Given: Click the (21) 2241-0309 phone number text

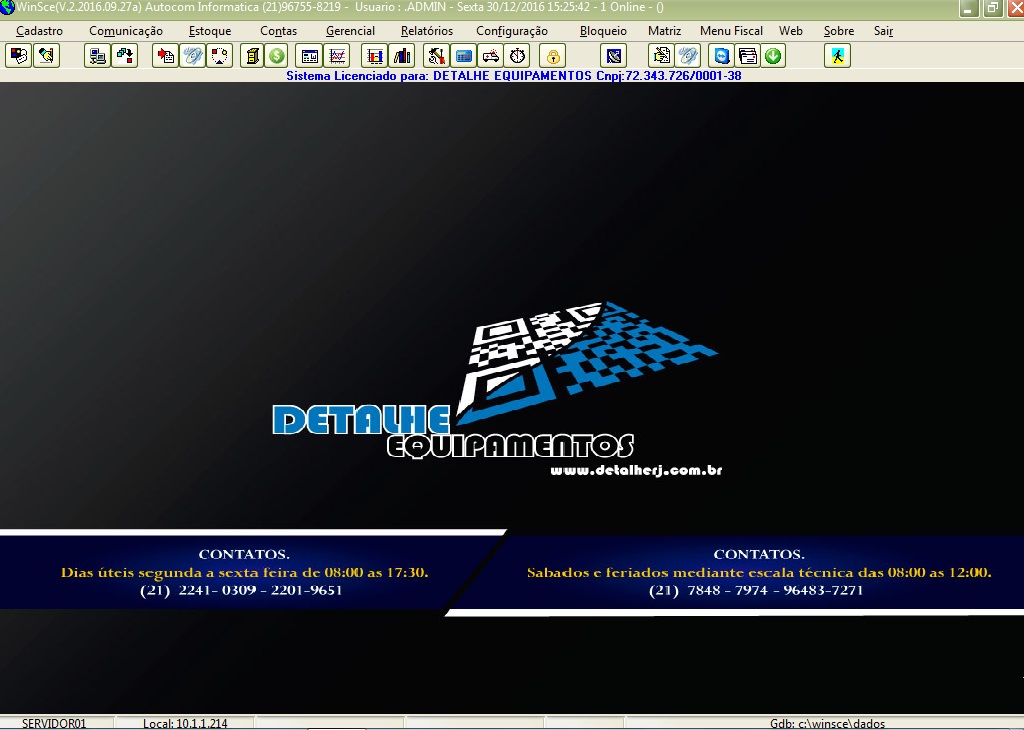Looking at the screenshot, I should tap(241, 590).
